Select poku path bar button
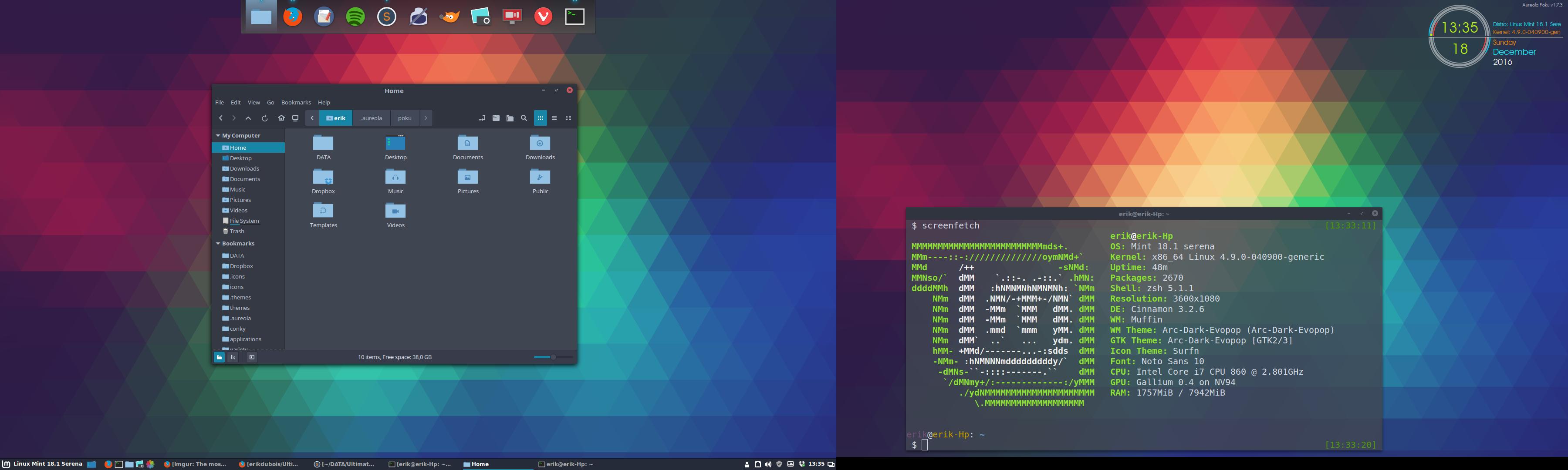Viewport: 1568px width, 470px height. 405,118
